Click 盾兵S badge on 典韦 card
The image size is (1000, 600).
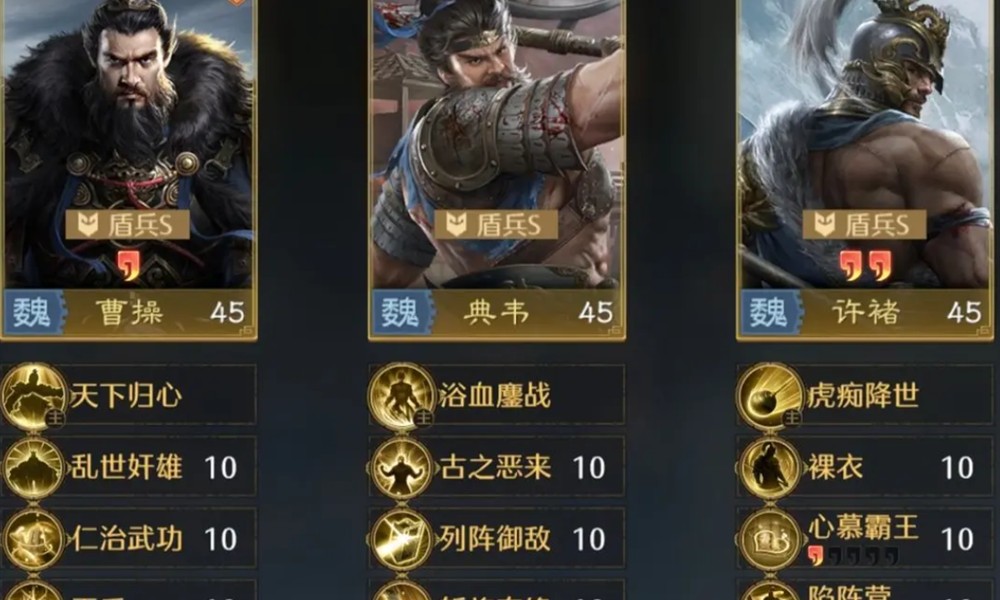click(x=496, y=224)
